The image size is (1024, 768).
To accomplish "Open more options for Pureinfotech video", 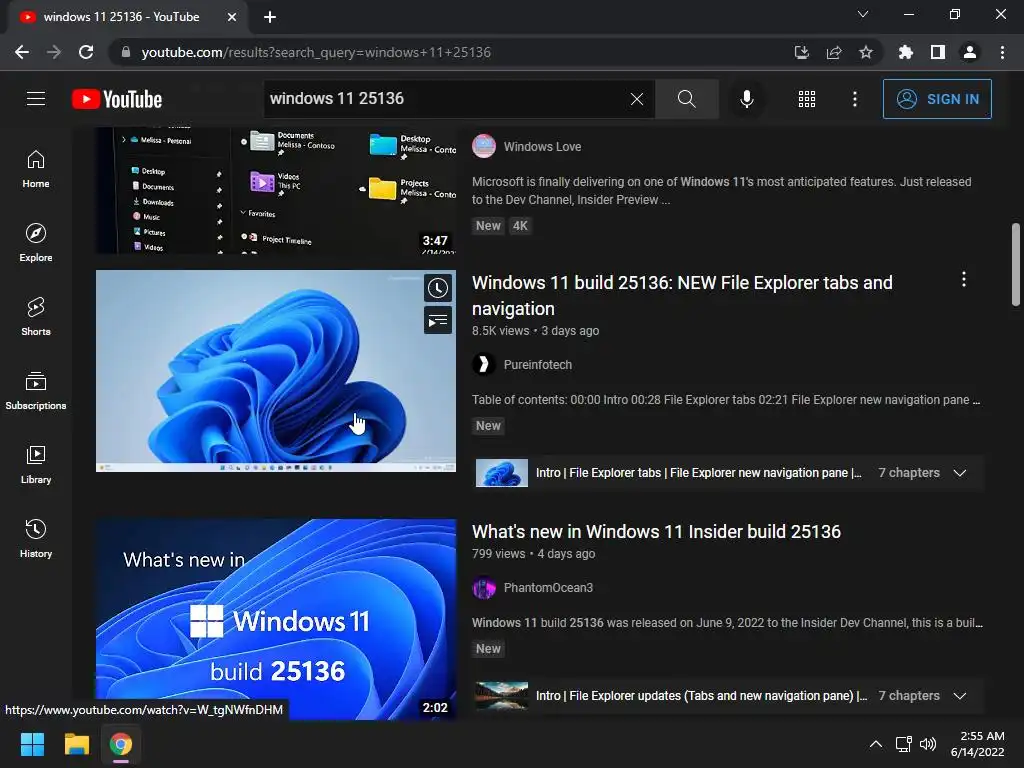I will coord(964,280).
